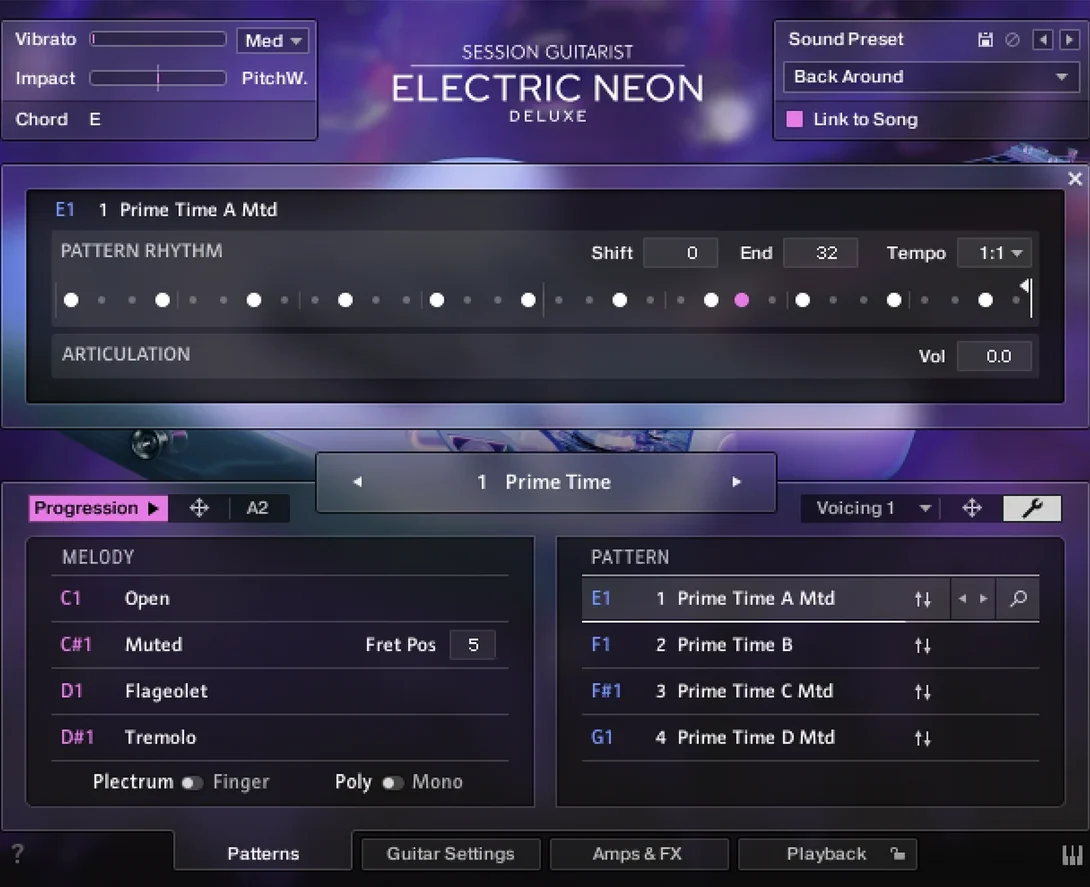This screenshot has height=887, width=1090.
Task: Open the Voicing 1 dropdown
Action: 875,508
